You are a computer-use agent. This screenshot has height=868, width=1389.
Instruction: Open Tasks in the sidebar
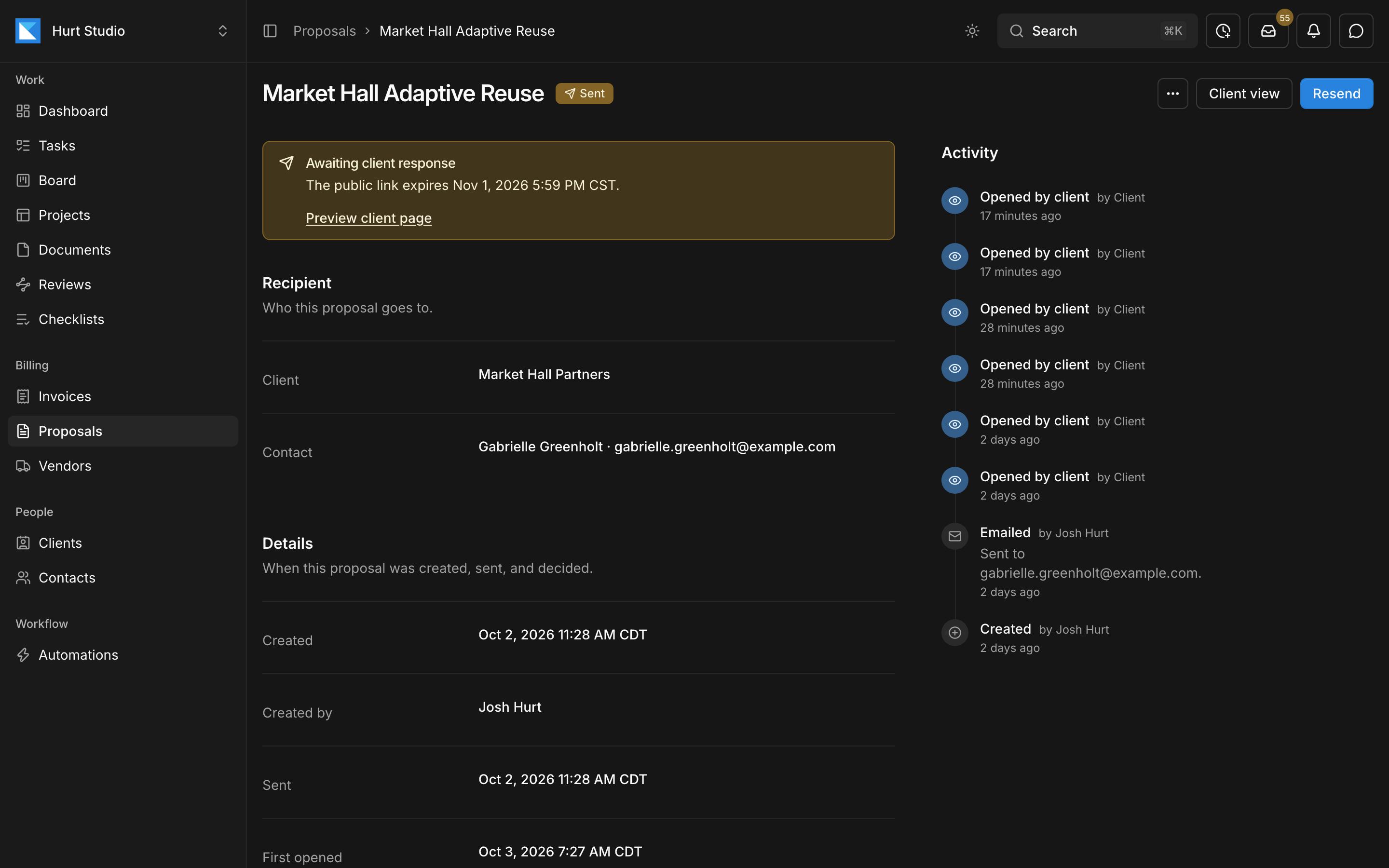pos(123,146)
